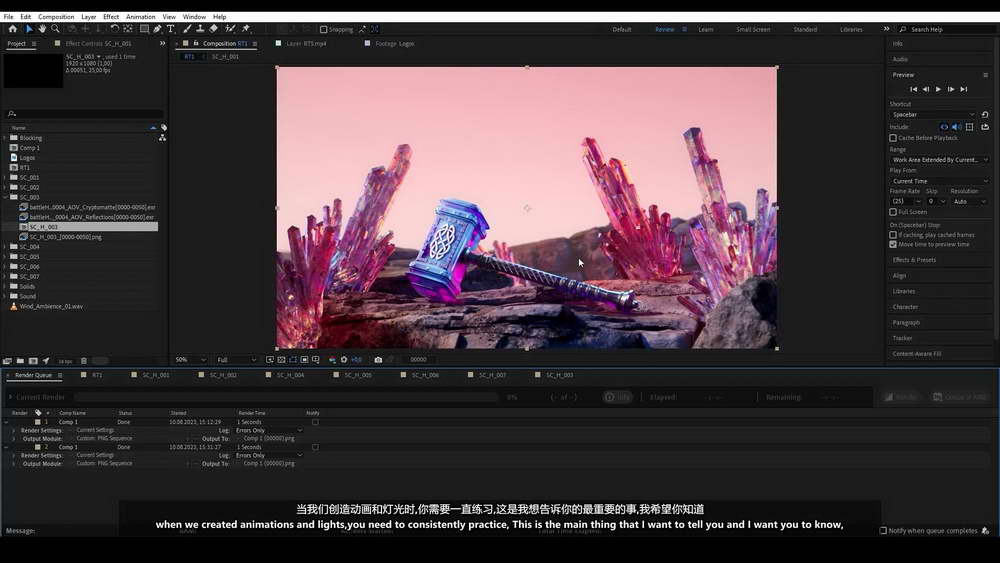The height and width of the screenshot is (563, 1000).
Task: Jump to first frame in Preview panel
Action: click(x=913, y=89)
